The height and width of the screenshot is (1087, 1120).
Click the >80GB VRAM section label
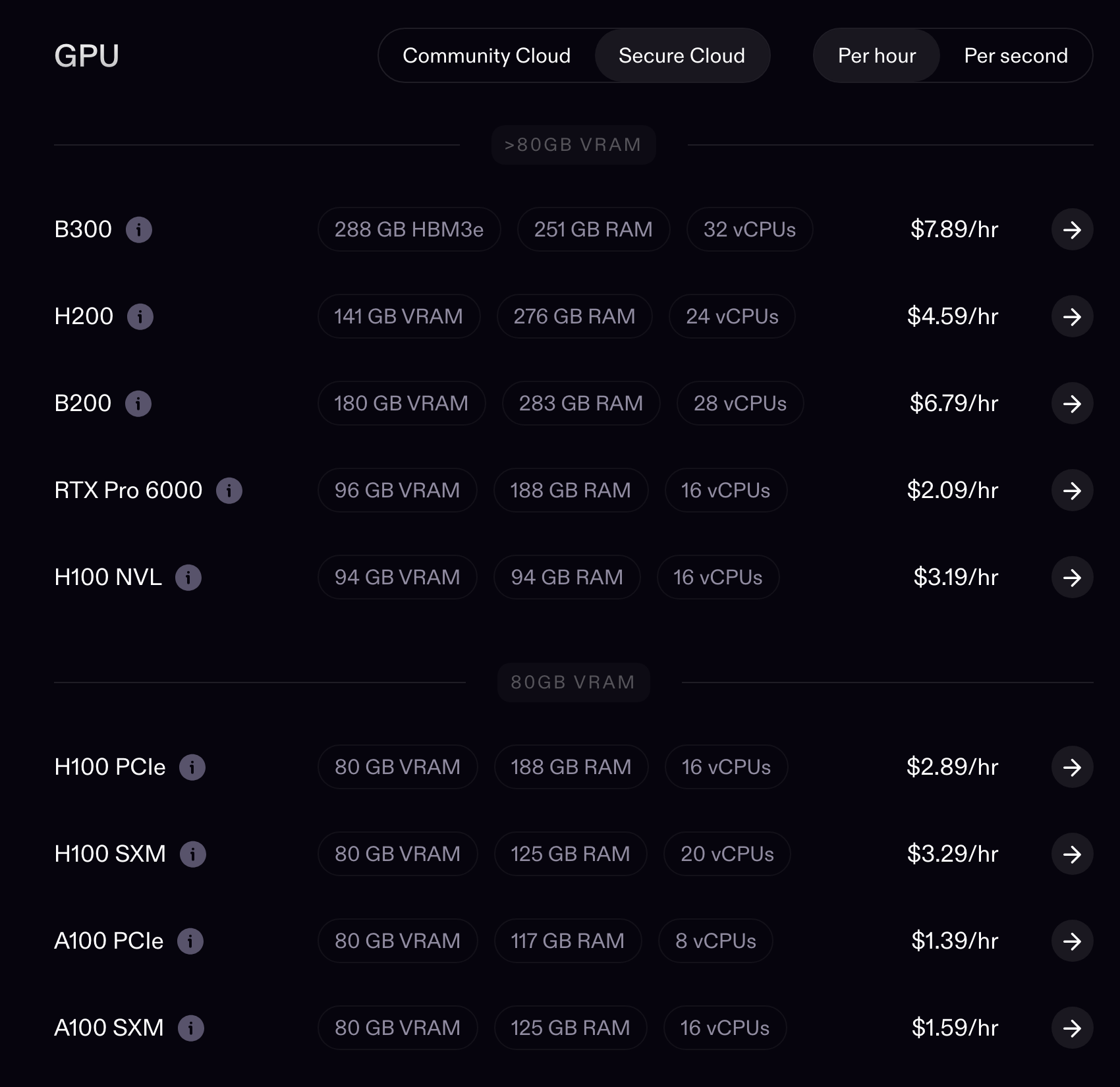[573, 145]
